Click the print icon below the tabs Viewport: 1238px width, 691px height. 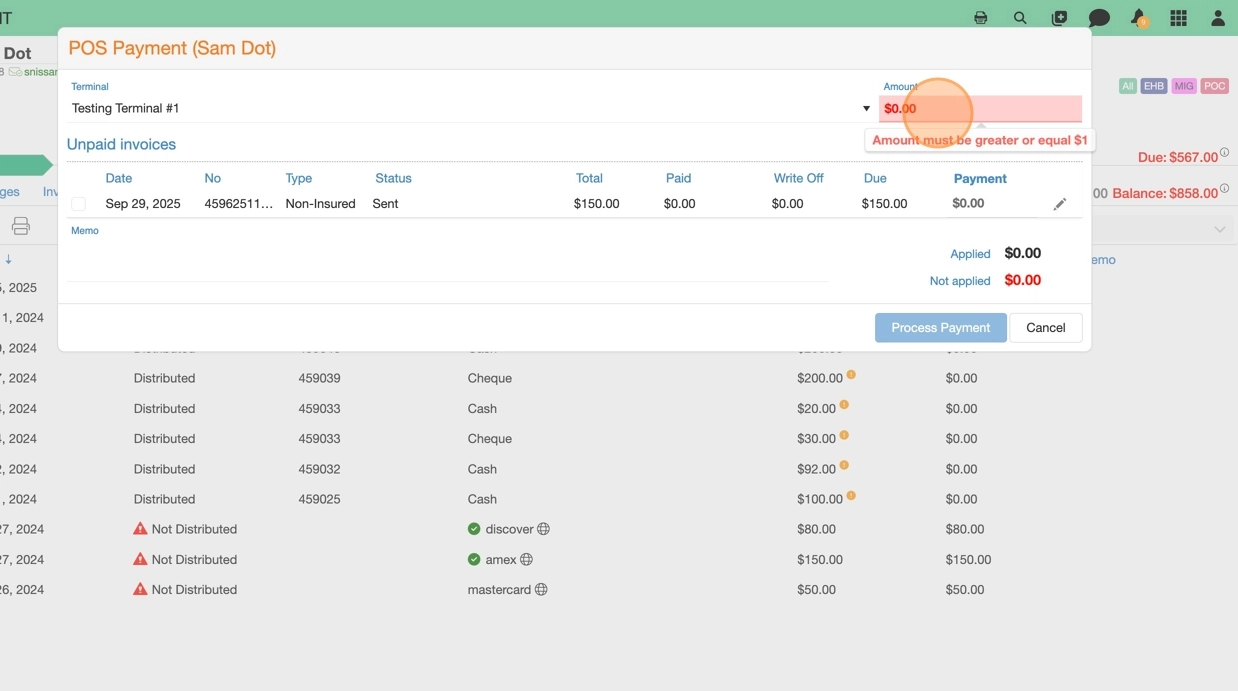[x=21, y=226]
